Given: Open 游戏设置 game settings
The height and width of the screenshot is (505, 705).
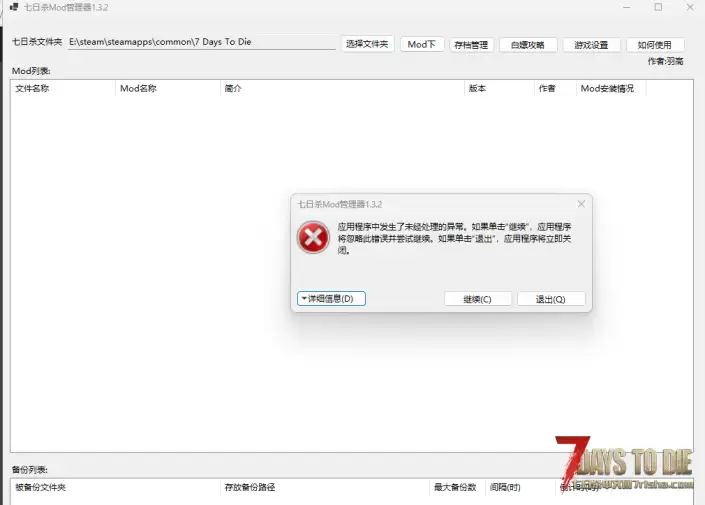Looking at the screenshot, I should coord(591,45).
